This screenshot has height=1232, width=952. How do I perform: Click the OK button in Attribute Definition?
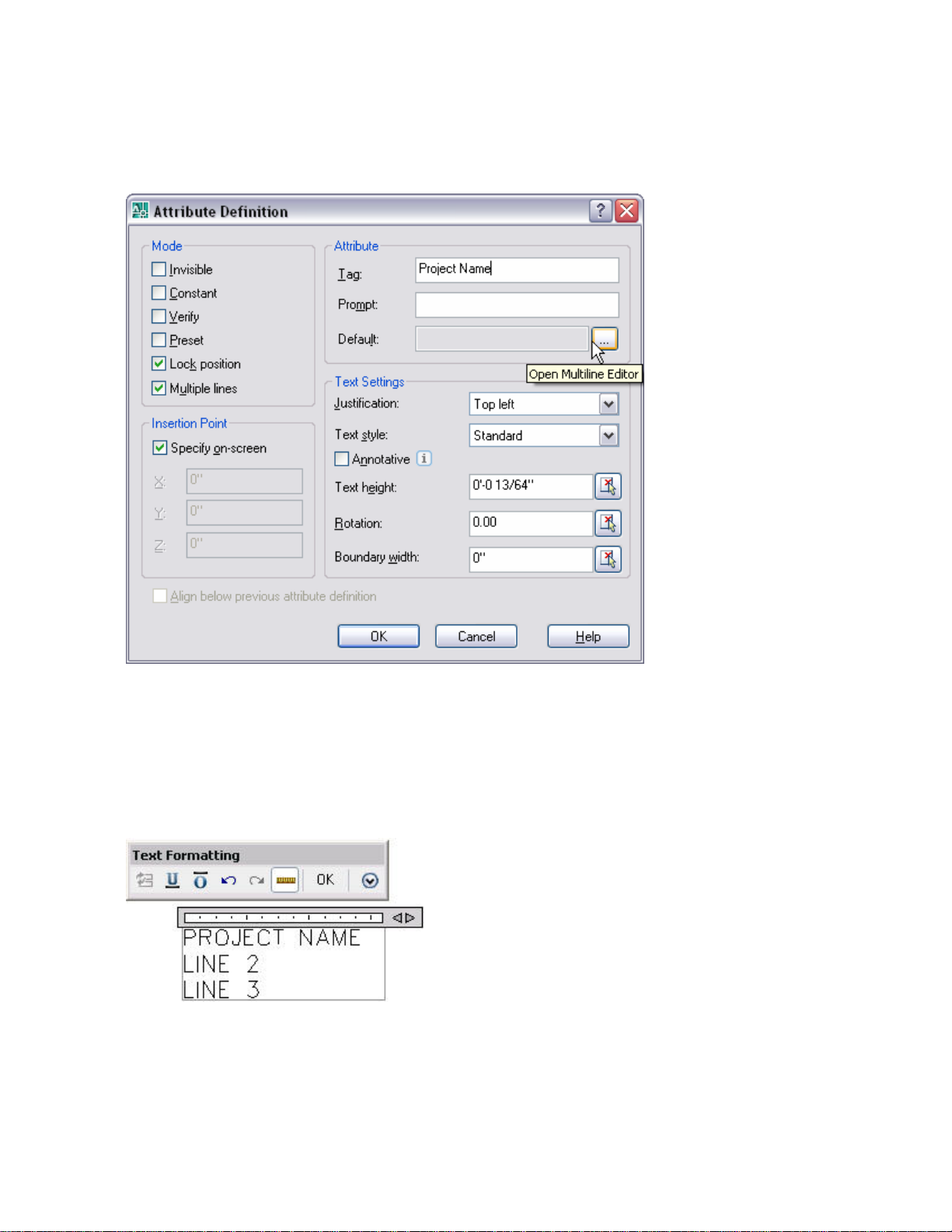(378, 636)
